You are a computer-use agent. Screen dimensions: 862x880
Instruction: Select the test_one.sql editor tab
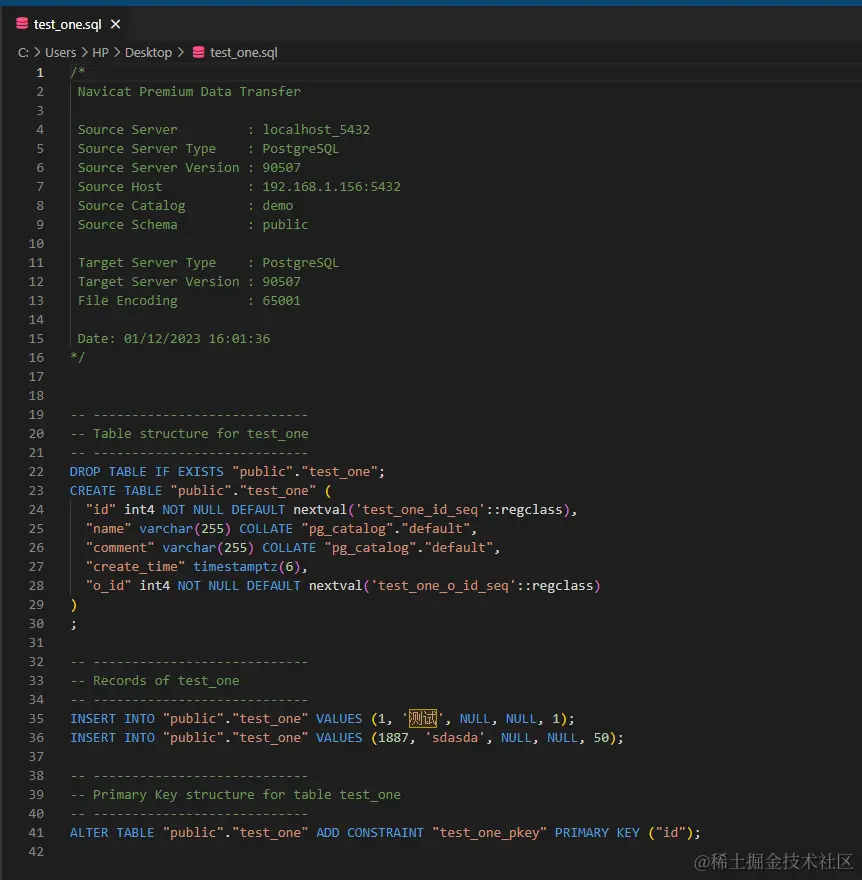(x=67, y=25)
